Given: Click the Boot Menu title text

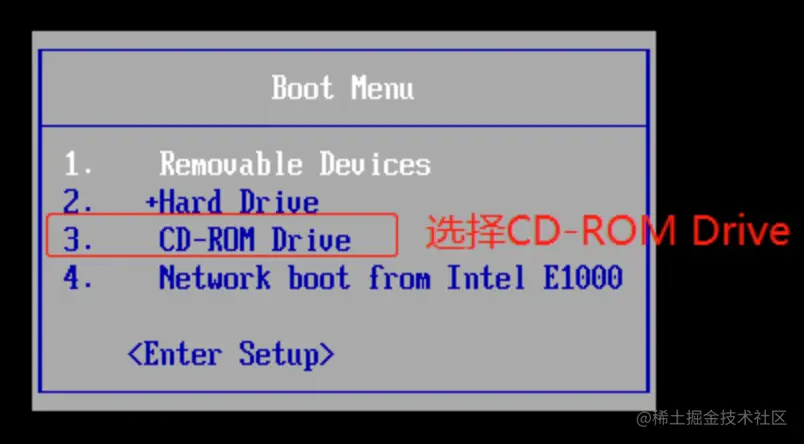Looking at the screenshot, I should click(343, 88).
